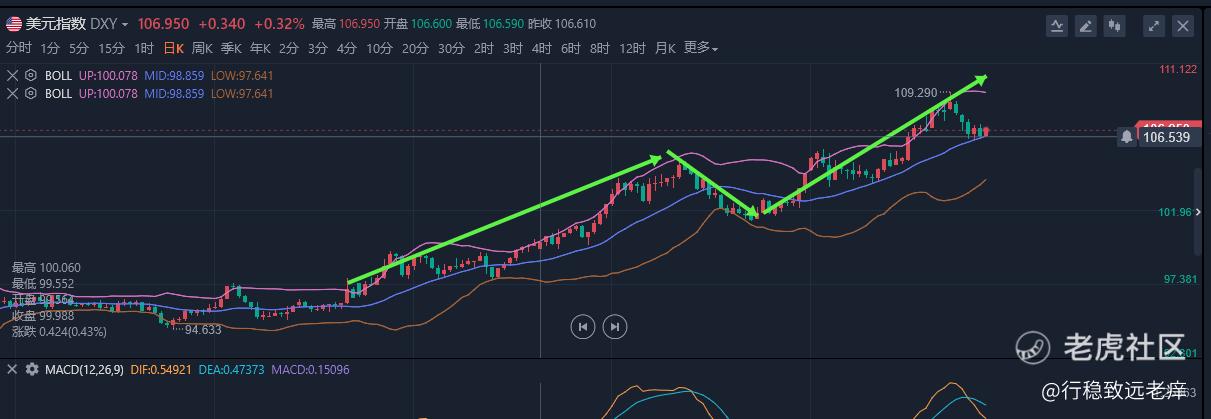Select the 日K daily timeframe

pyautogui.click(x=174, y=47)
